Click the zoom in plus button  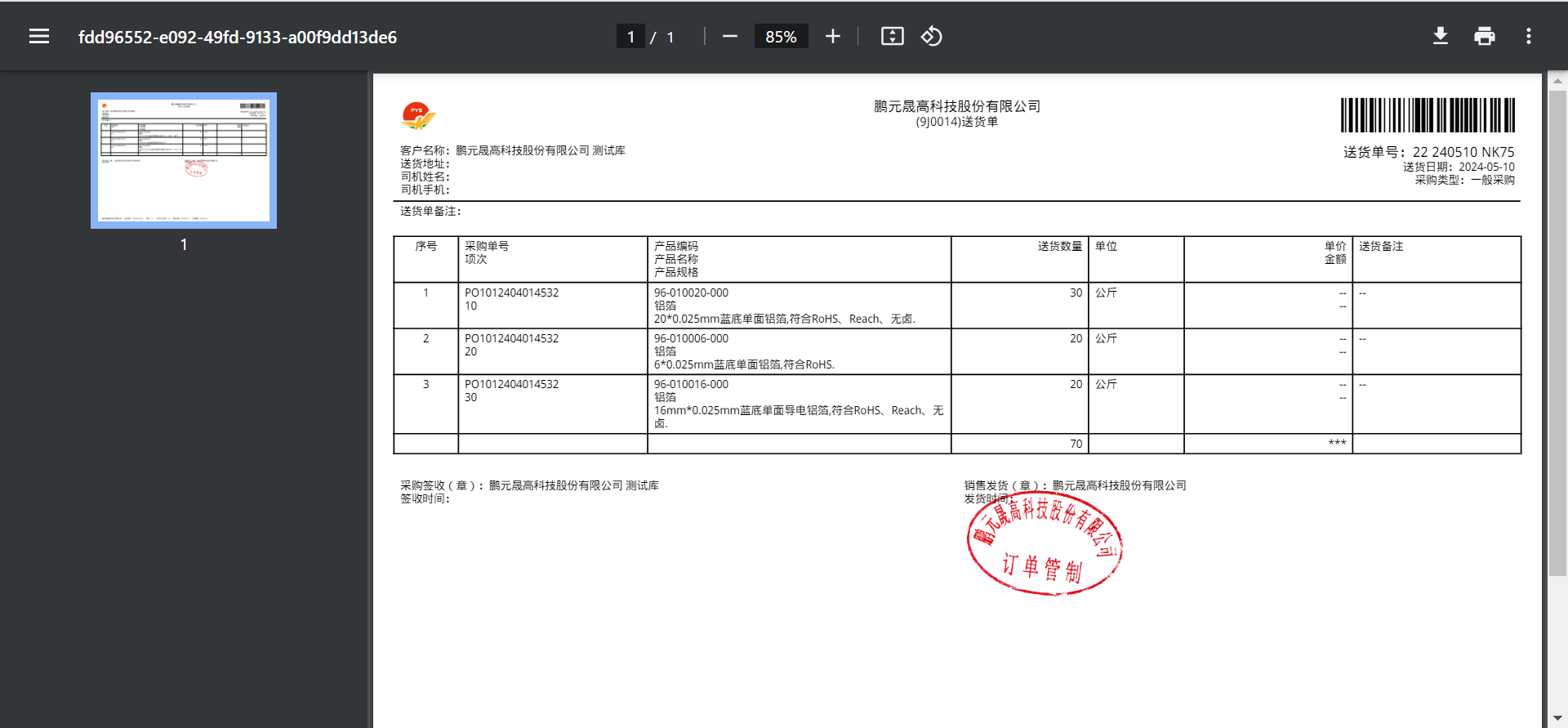(x=832, y=37)
